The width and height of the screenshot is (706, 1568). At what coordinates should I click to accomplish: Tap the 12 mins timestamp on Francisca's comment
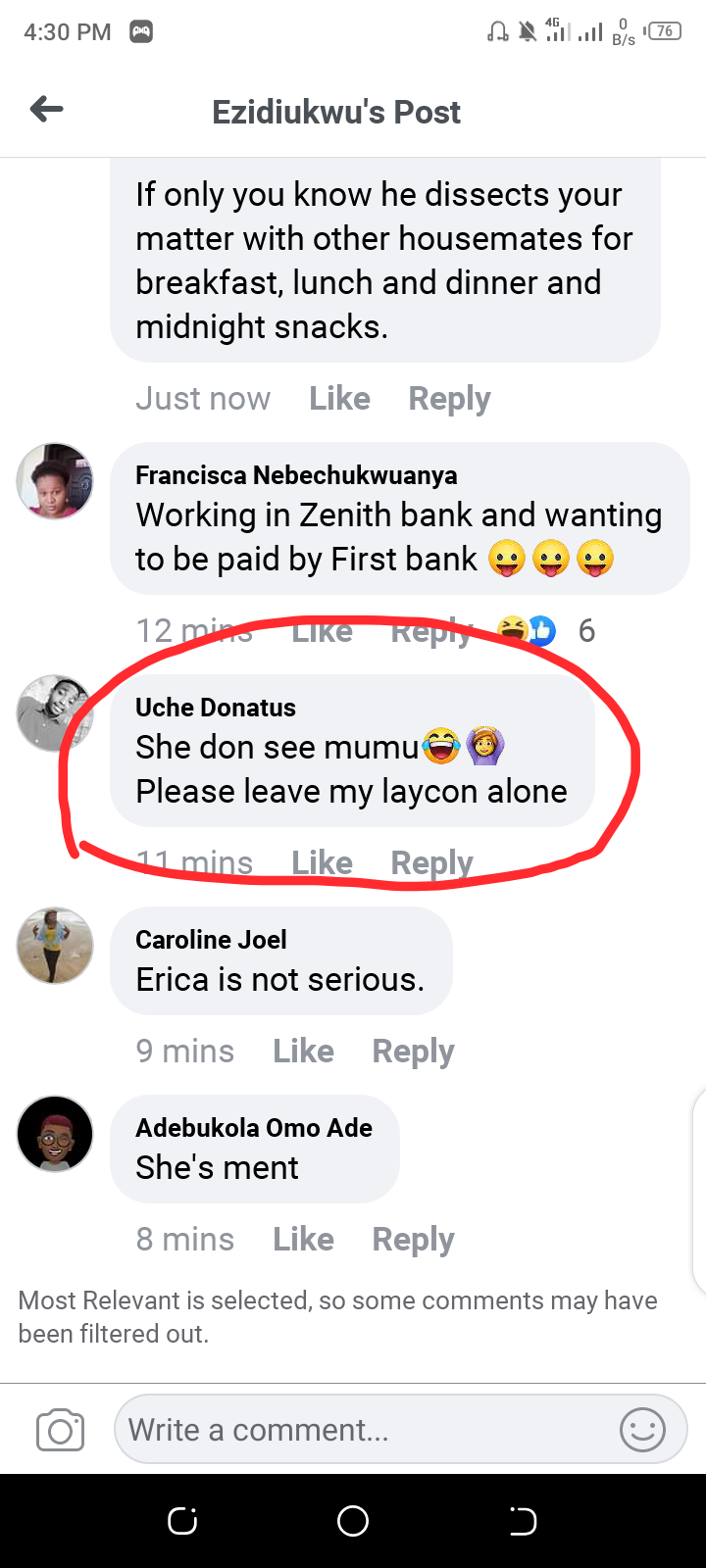pos(194,630)
